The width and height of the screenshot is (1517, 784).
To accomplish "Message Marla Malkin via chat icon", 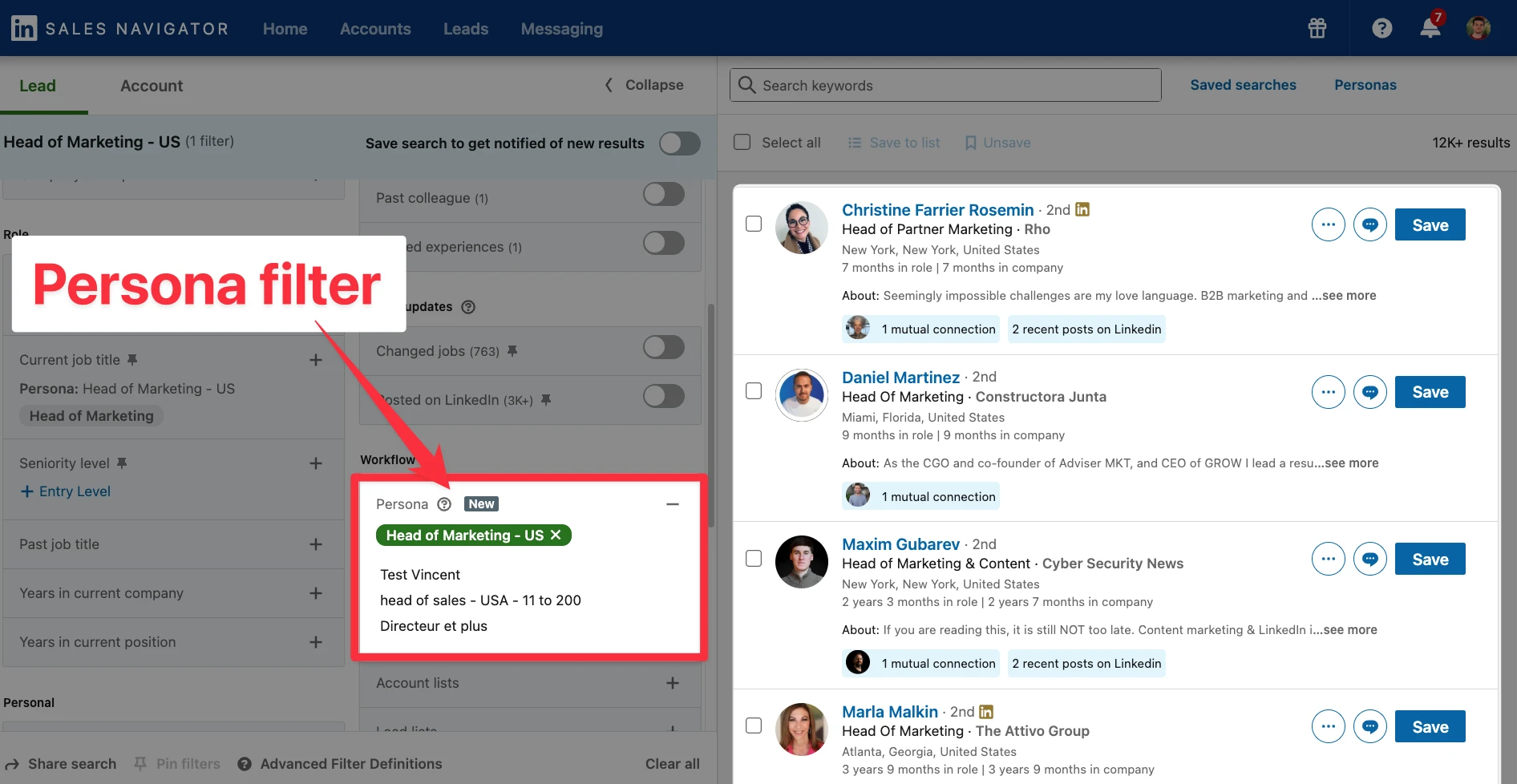I will click(x=1370, y=726).
